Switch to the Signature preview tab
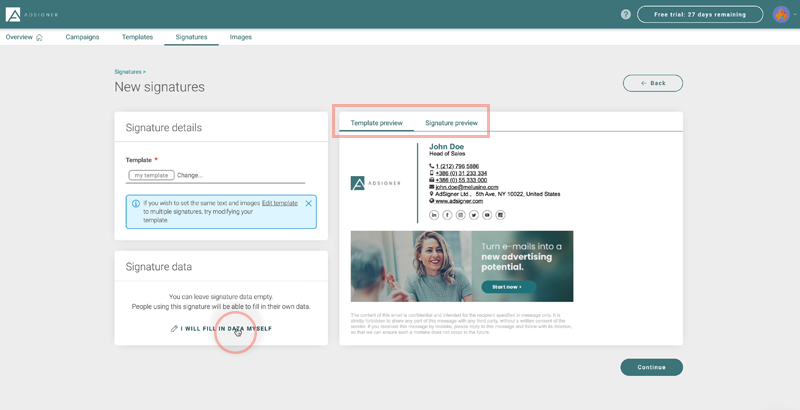The height and width of the screenshot is (410, 800). coord(452,123)
